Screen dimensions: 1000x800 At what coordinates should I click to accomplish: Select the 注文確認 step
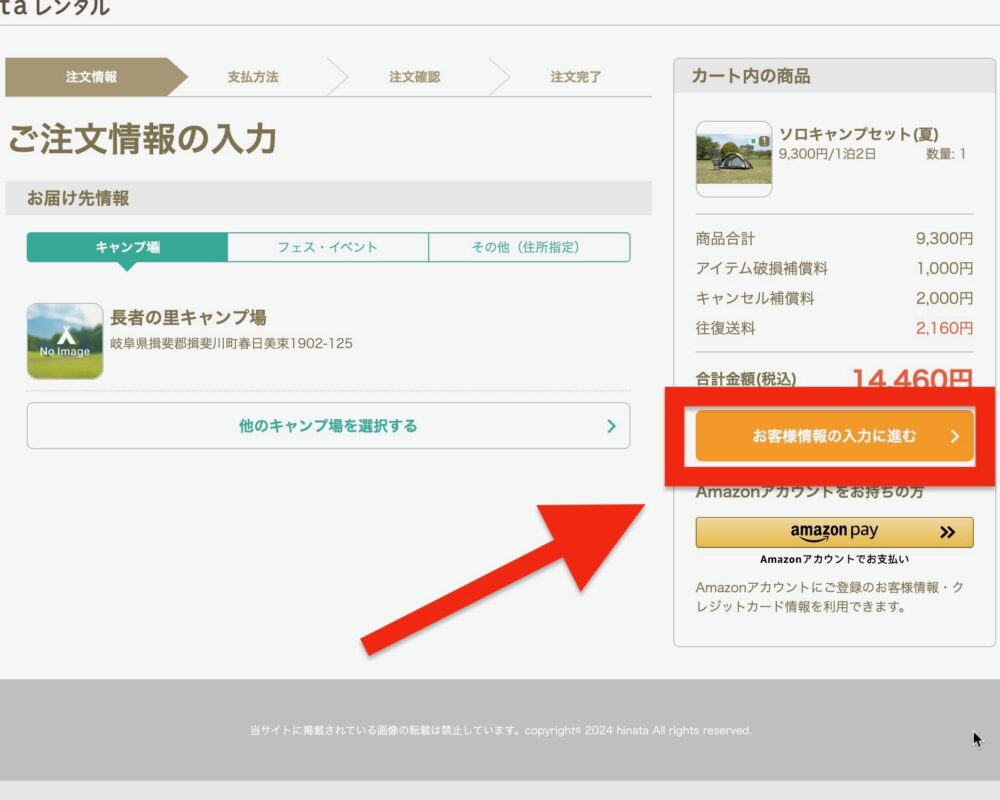414,77
